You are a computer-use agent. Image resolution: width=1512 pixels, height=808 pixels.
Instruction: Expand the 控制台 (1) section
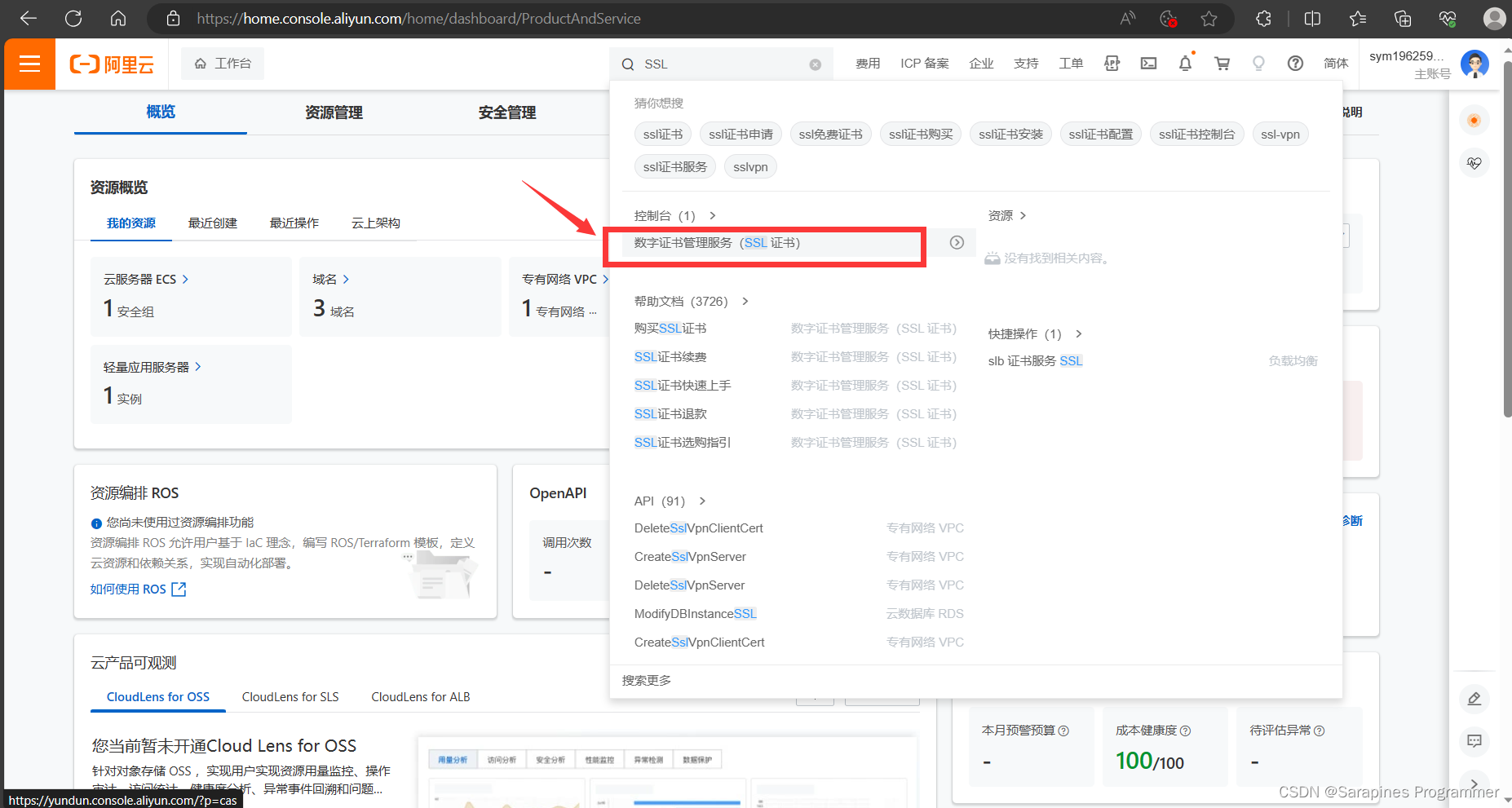[675, 215]
